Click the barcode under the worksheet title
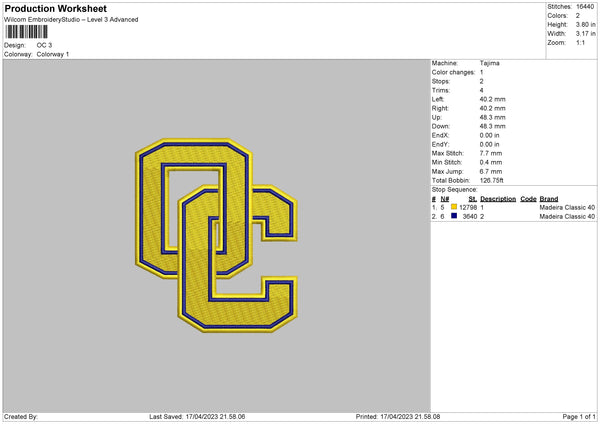Viewport: 600px width, 424px height. [x=26, y=32]
